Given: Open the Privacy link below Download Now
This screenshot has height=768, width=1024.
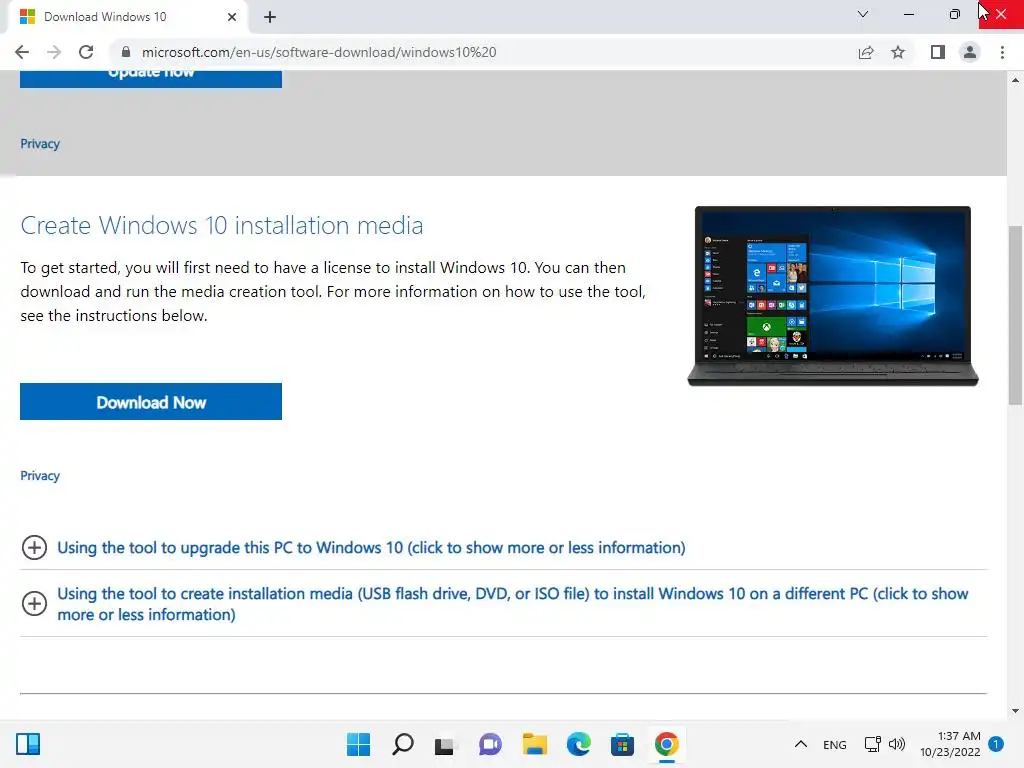Looking at the screenshot, I should tap(40, 475).
